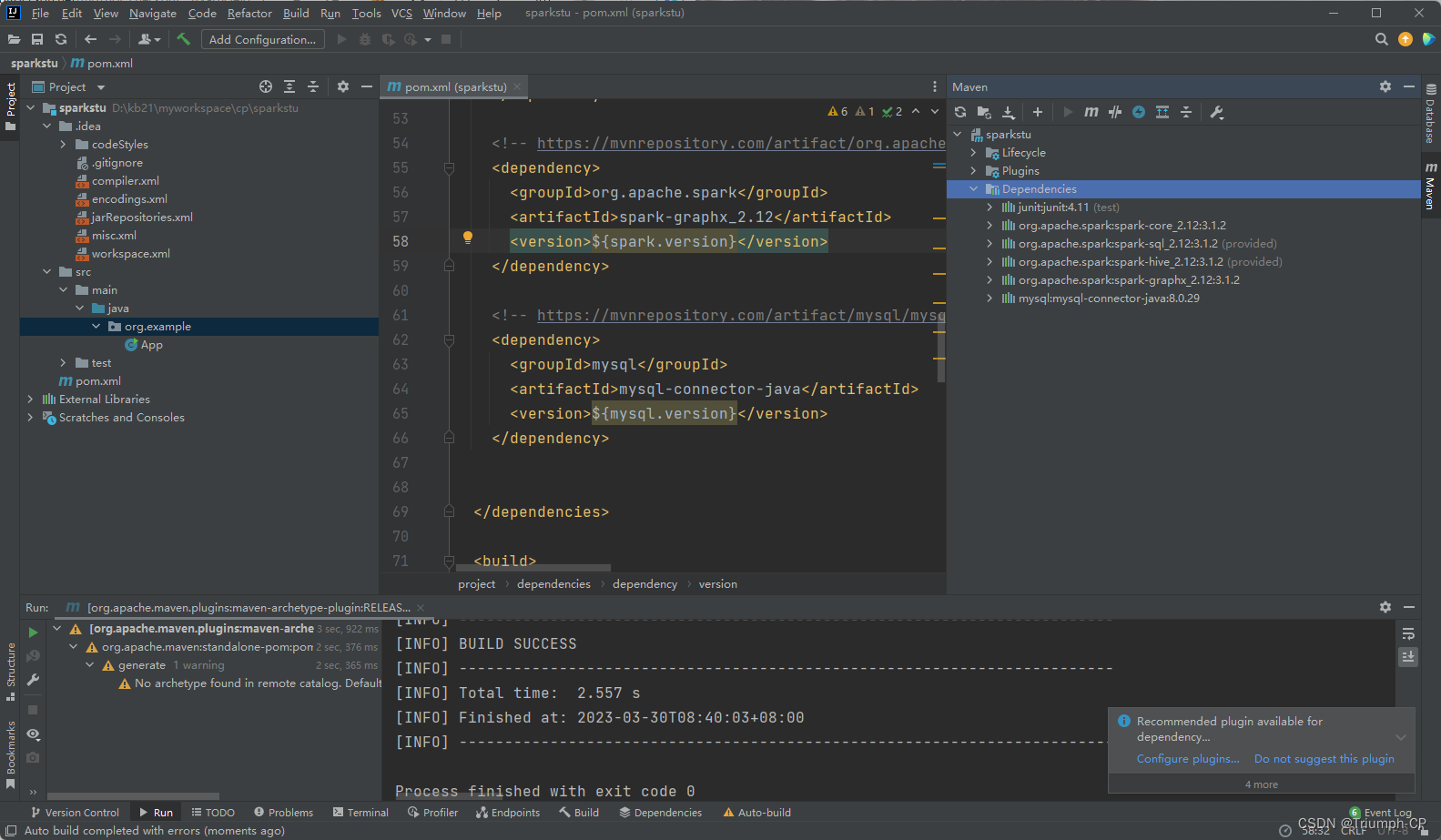Collapse all in Project panel
Image resolution: width=1441 pixels, height=840 pixels.
coord(313,86)
